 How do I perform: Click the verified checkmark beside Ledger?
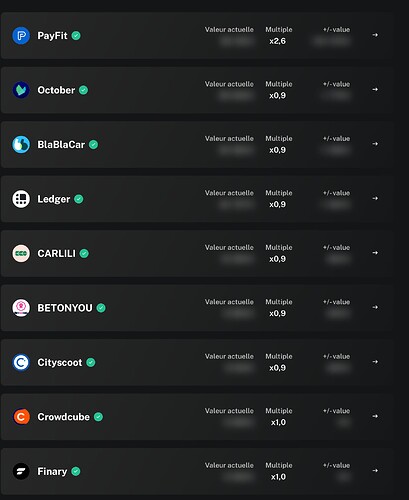pyautogui.click(x=79, y=199)
